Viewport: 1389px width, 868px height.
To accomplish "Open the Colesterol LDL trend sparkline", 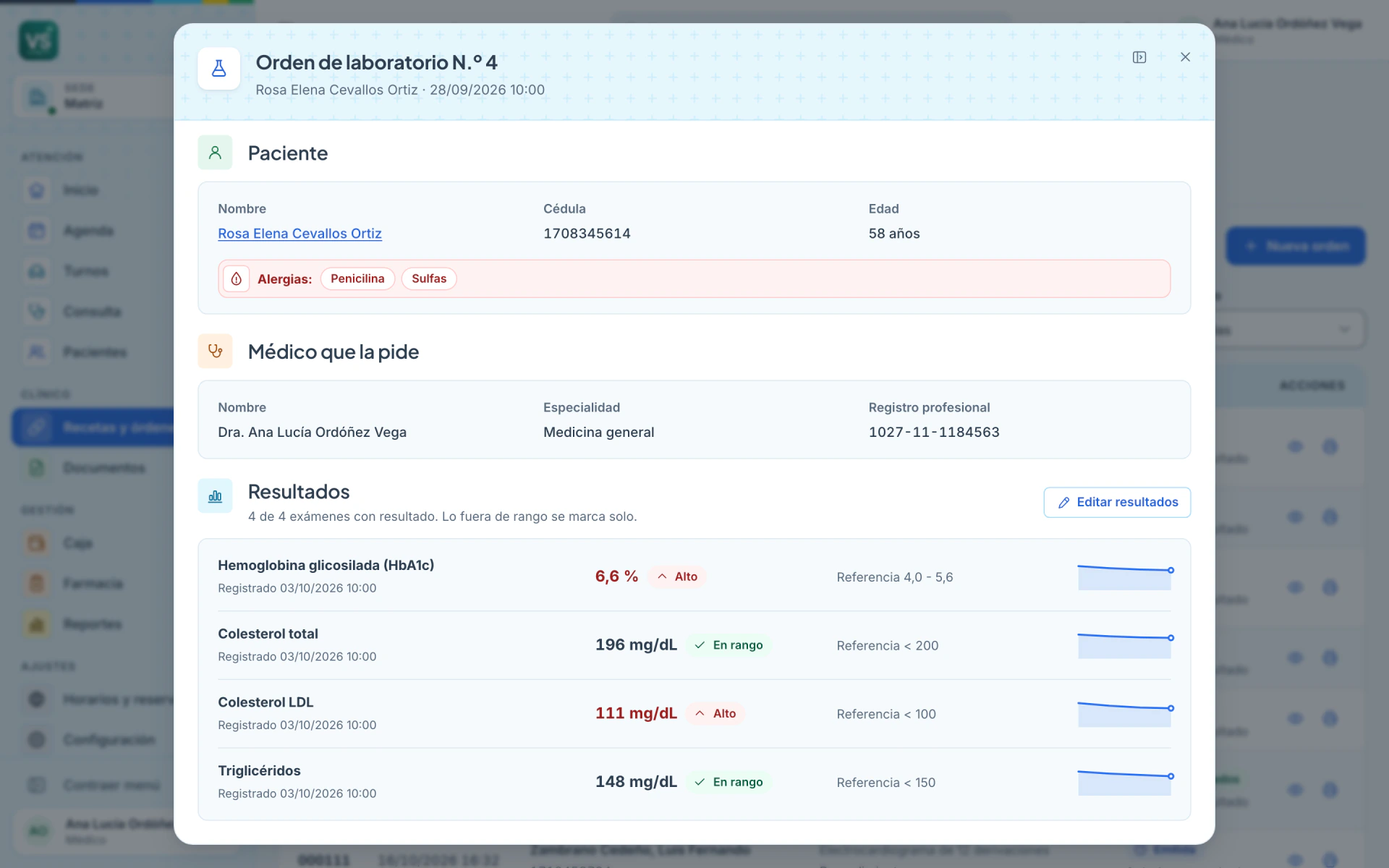I will pos(1125,714).
